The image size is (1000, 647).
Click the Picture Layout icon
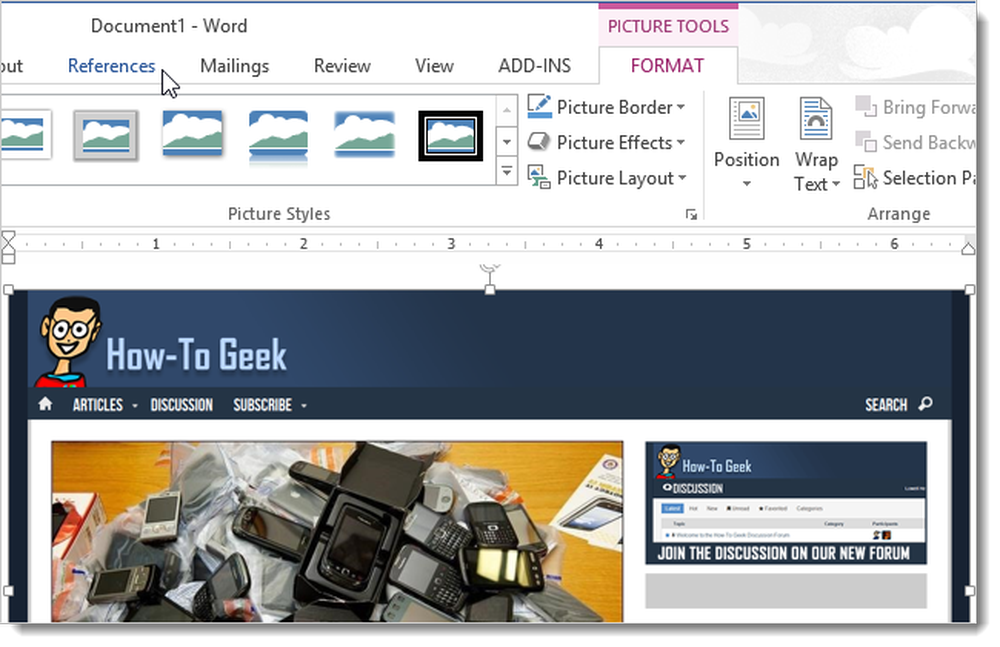[x=539, y=177]
